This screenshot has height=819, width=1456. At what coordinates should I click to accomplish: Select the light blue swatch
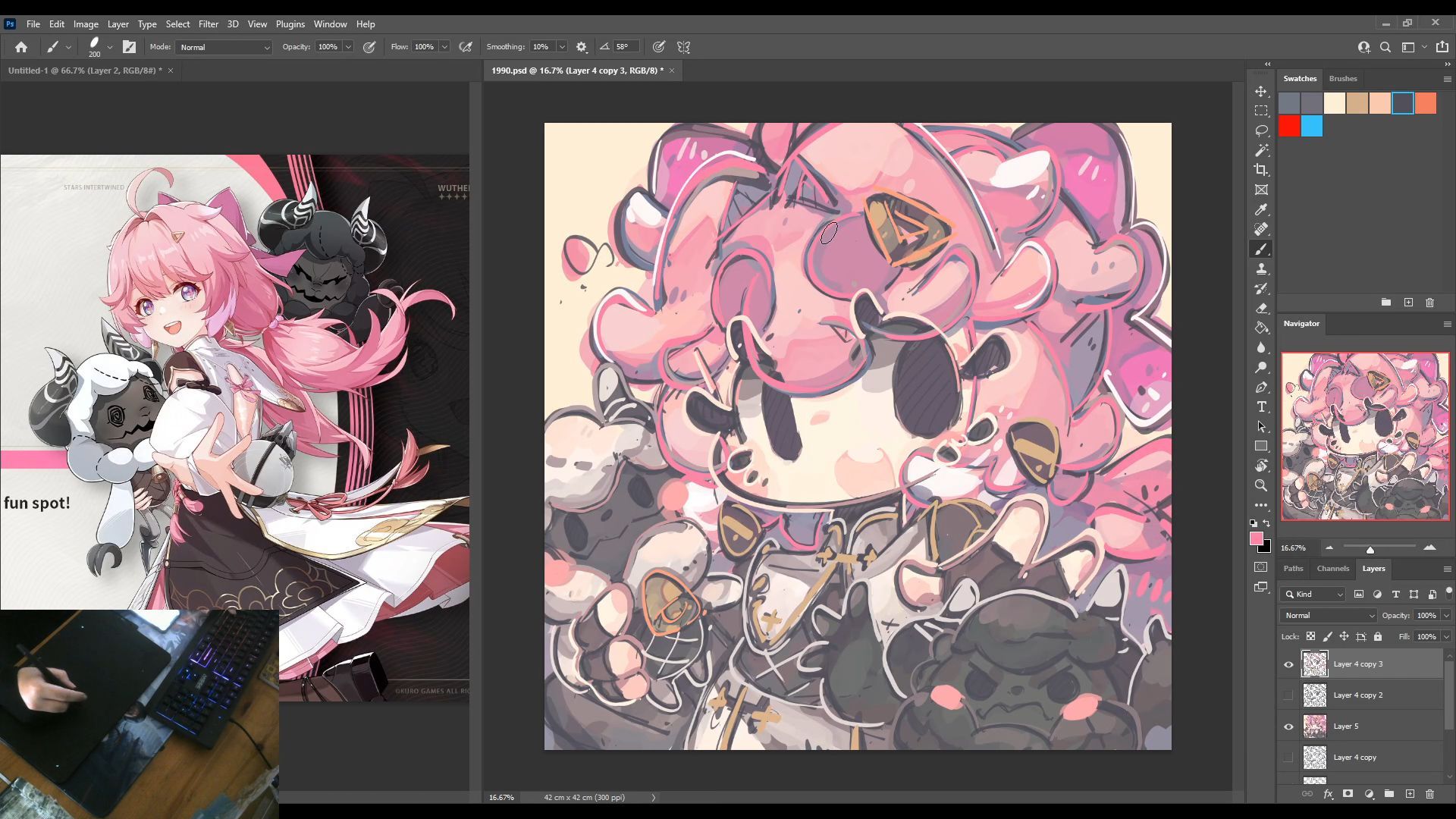1312,126
